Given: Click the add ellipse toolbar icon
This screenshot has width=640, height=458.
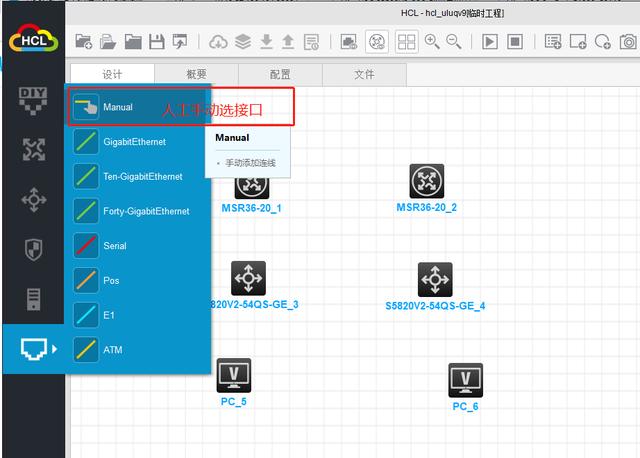Looking at the screenshot, I should 602,42.
